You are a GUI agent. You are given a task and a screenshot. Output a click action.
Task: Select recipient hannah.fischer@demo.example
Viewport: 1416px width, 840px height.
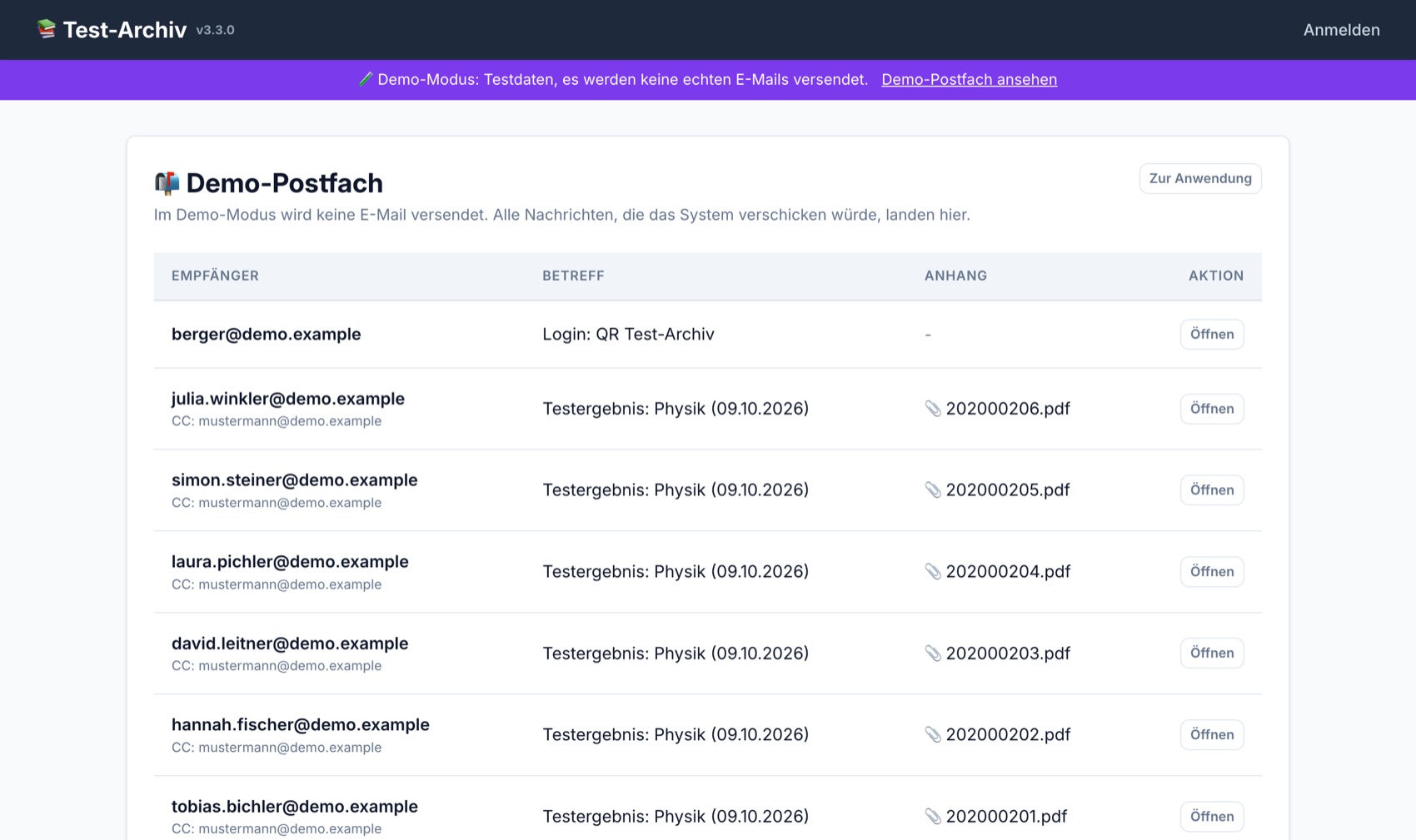click(x=301, y=725)
